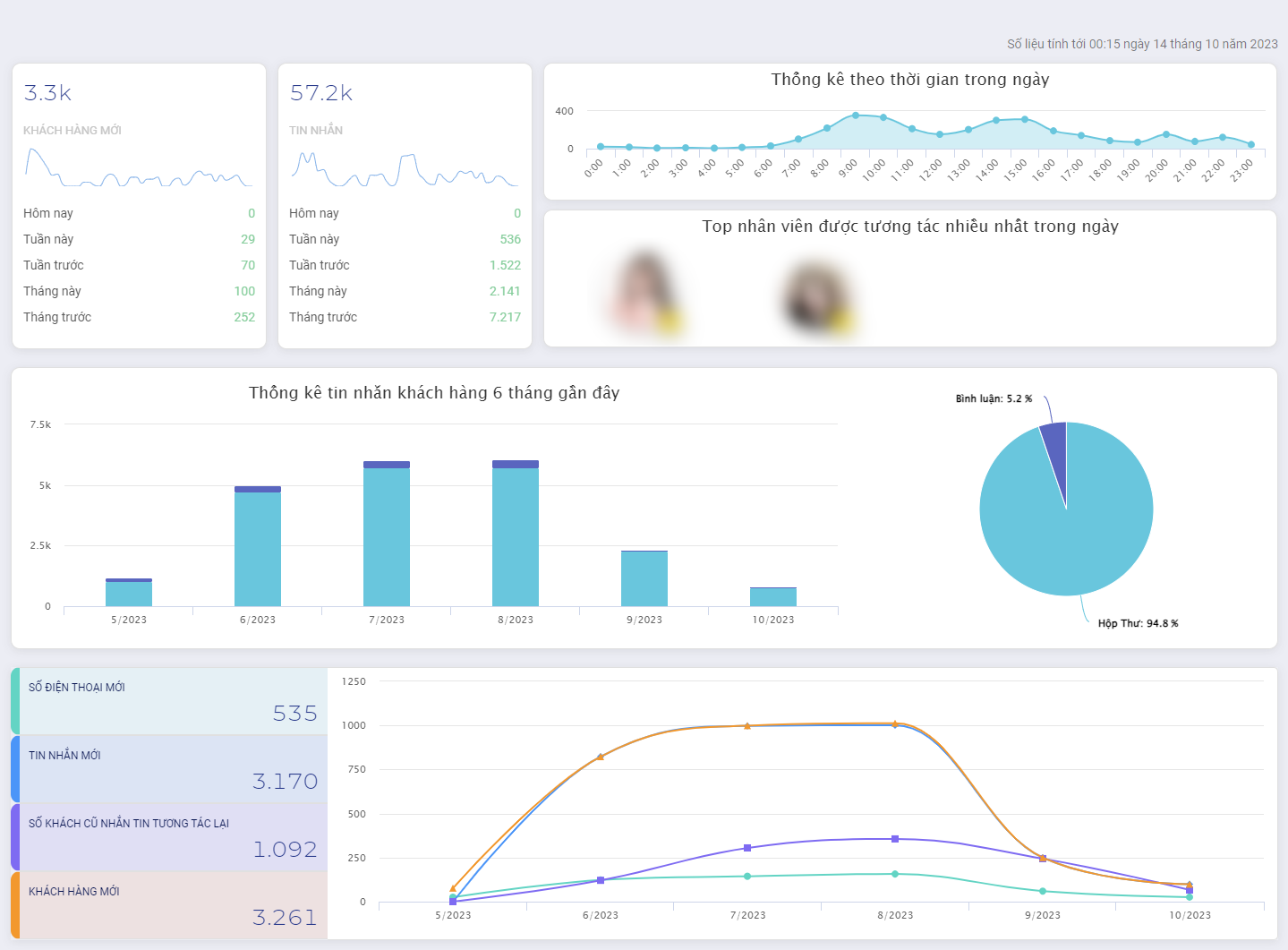Click the 15:00 data point on the hourly chart
1288x950 pixels.
1025,119
